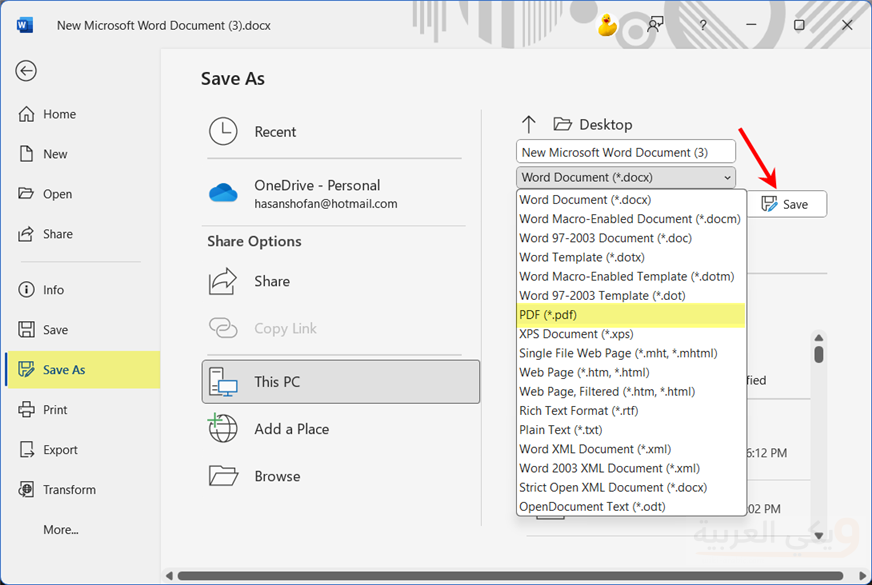The height and width of the screenshot is (585, 872).
Task: Choose Word 97-2003 Document (*.doc)
Action: 631,238
